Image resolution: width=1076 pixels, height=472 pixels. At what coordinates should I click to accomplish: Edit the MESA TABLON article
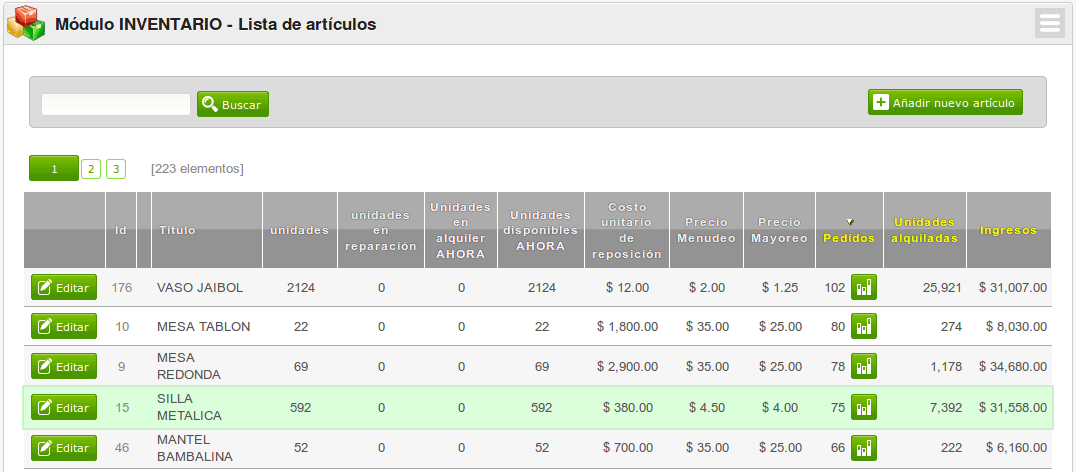pos(64,327)
